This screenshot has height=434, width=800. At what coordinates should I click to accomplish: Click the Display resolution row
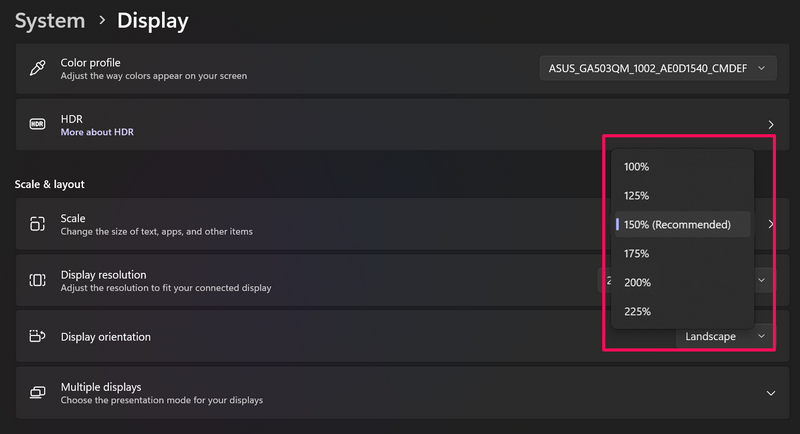coord(300,281)
